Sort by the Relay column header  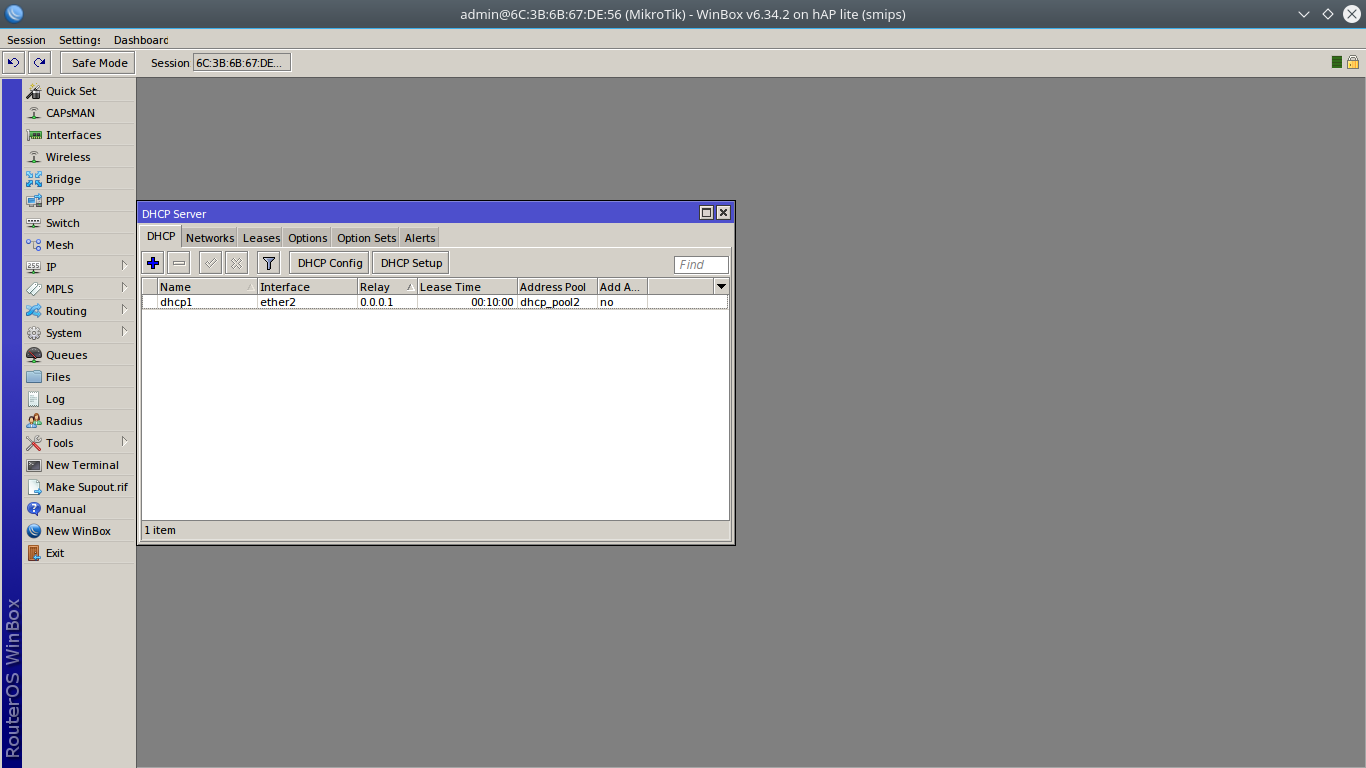[387, 287]
